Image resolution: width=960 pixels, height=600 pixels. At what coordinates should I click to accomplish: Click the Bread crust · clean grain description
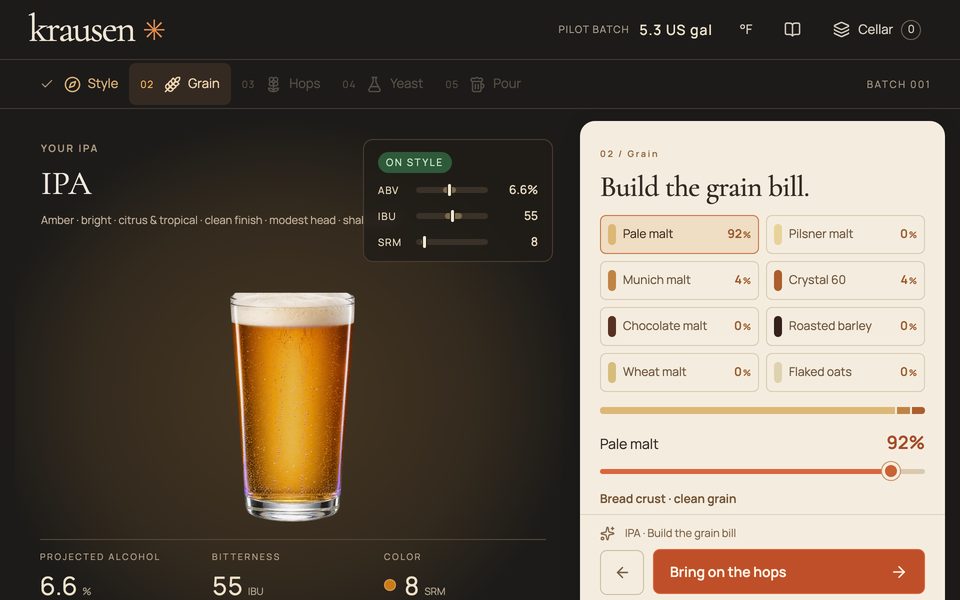(x=668, y=499)
